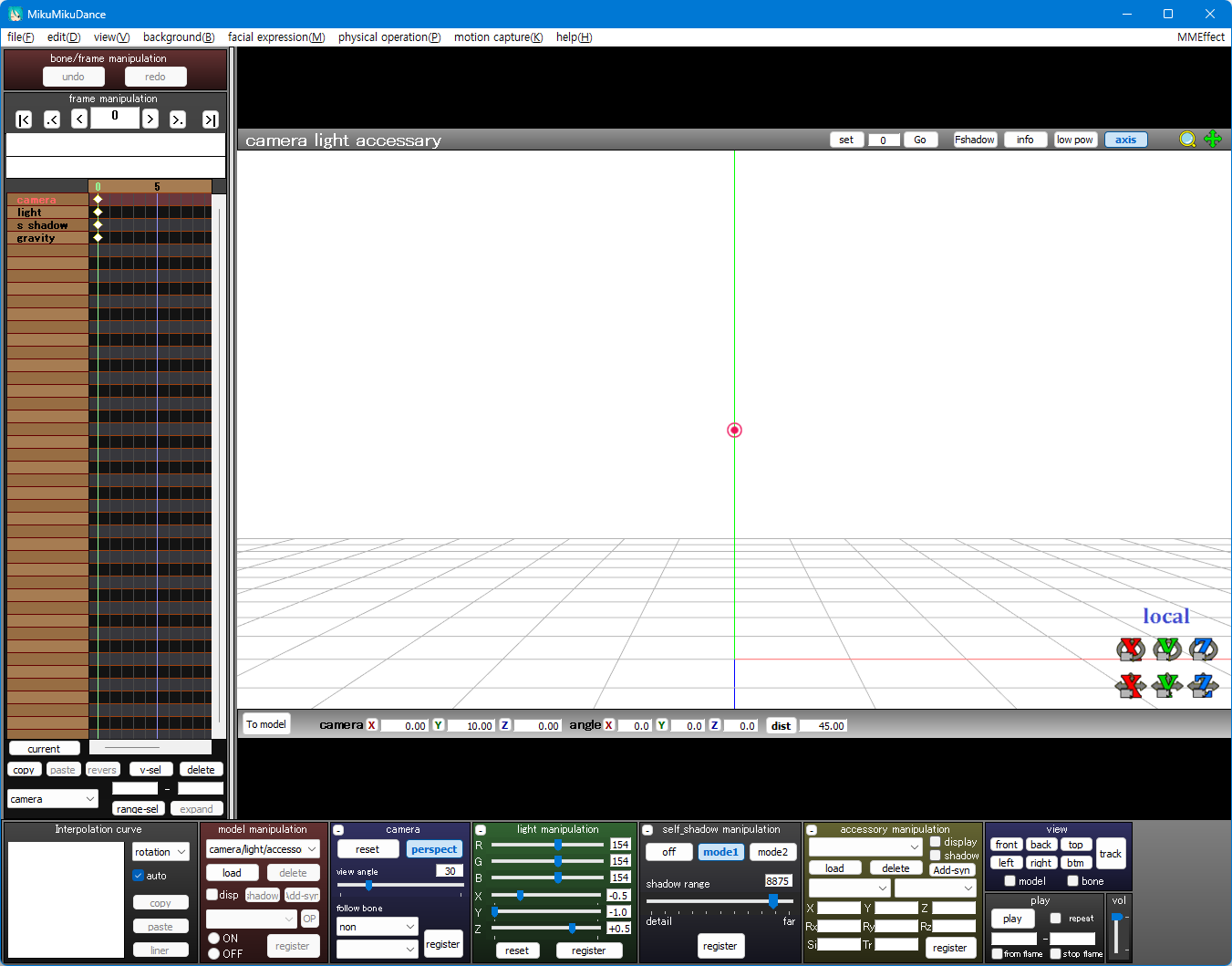This screenshot has width=1232, height=966.
Task: Jump to first frame with |< button
Action: [24, 119]
